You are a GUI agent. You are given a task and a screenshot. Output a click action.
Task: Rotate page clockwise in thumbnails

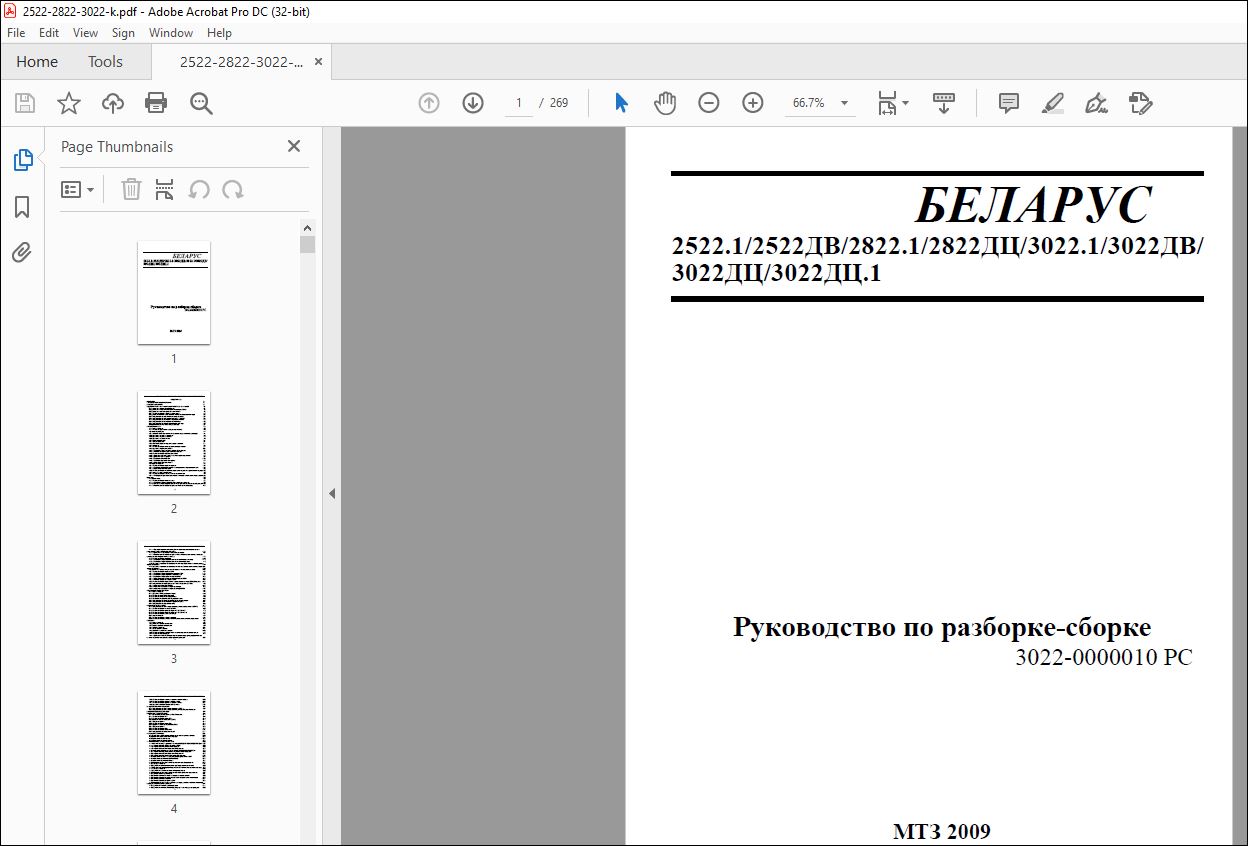coord(233,189)
